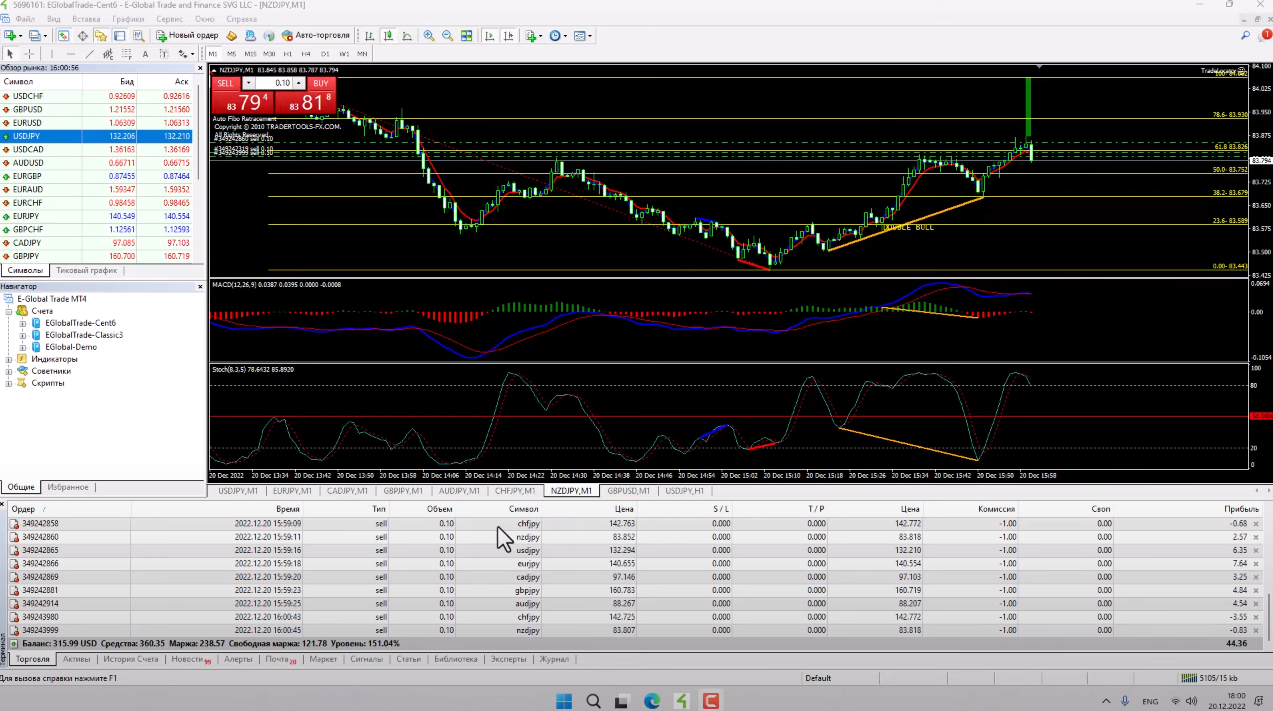Open the chart periodicity clock dropdown
Image resolution: width=1273 pixels, height=711 pixels.
coord(558,35)
